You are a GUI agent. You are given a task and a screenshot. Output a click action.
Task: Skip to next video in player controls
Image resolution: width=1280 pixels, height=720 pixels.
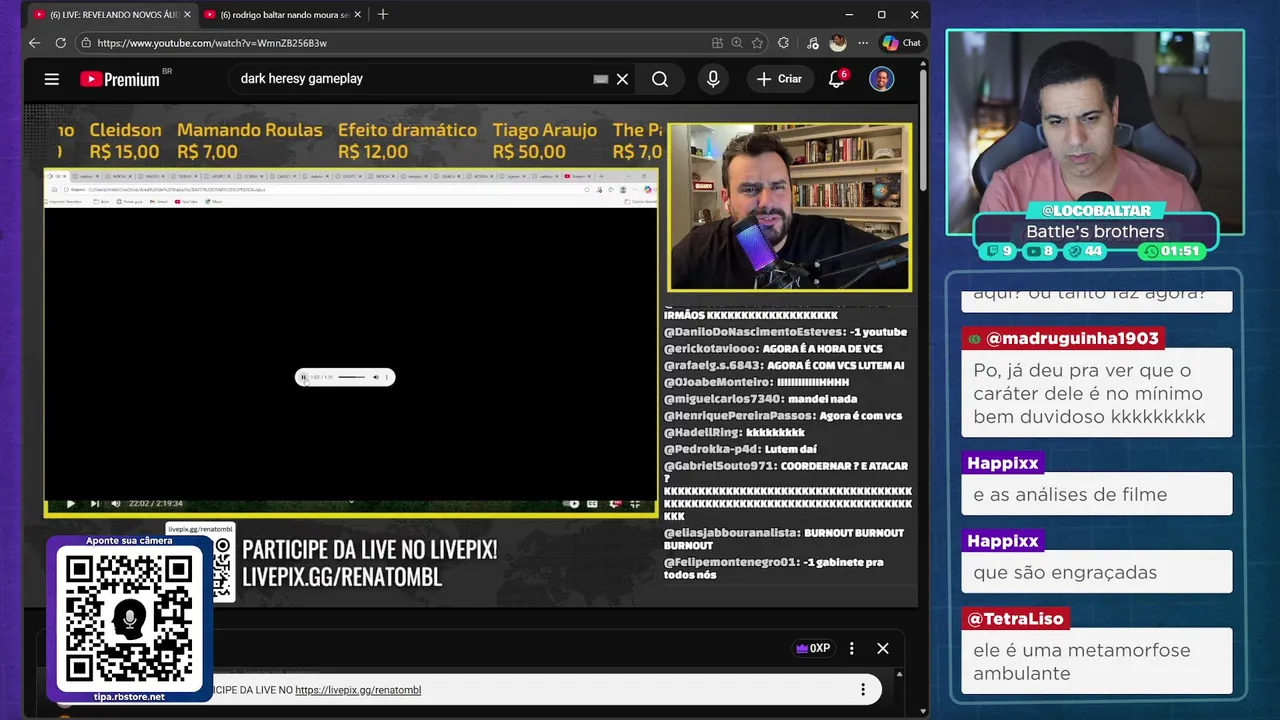tap(94, 503)
